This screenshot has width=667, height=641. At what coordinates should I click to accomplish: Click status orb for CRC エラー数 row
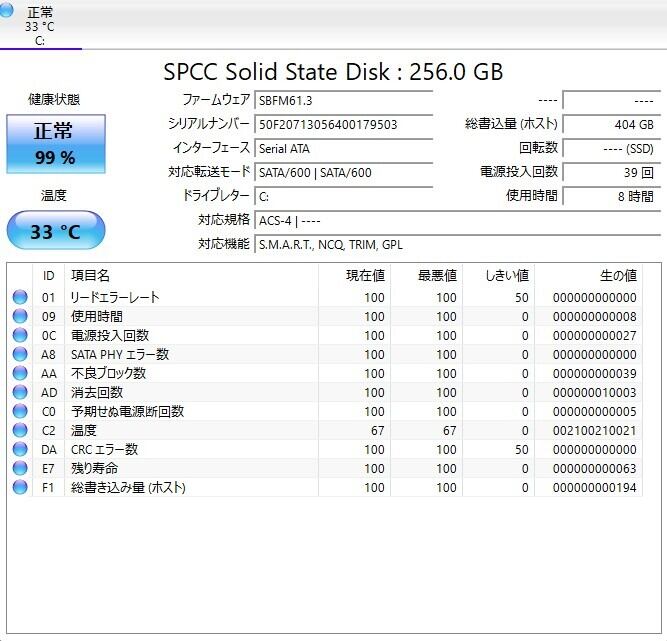click(x=20, y=449)
